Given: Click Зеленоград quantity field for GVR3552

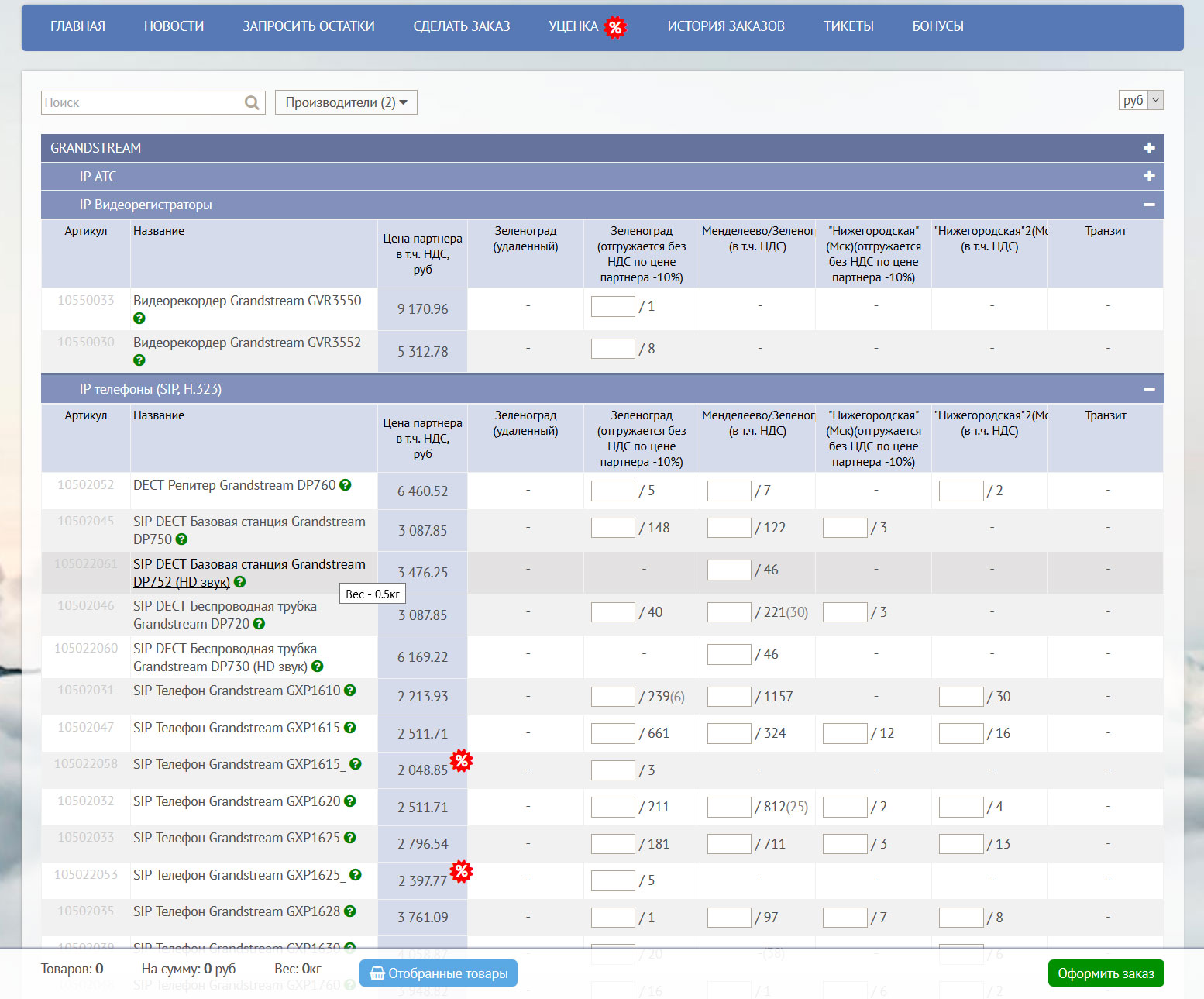Looking at the screenshot, I should 613,349.
